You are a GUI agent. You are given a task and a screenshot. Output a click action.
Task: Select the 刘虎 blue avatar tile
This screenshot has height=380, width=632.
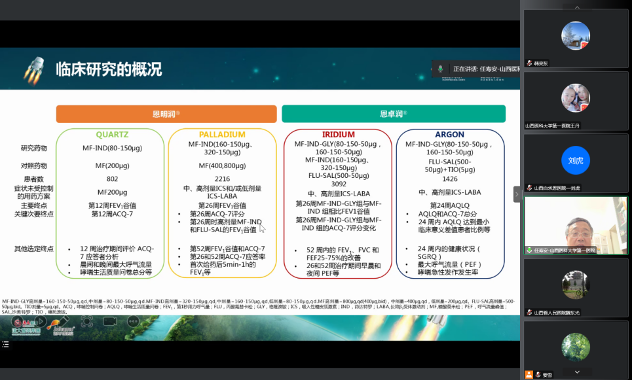576,163
